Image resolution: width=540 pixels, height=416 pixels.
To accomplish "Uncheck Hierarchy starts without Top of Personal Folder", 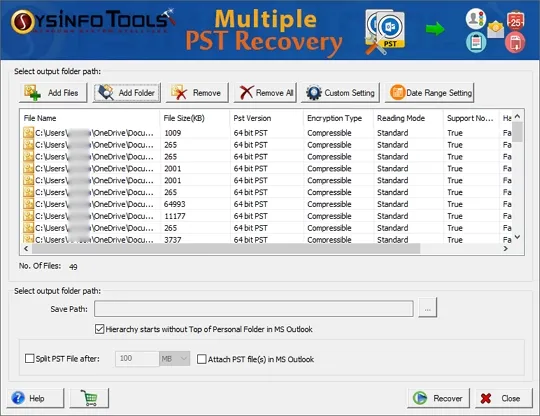I will point(100,329).
